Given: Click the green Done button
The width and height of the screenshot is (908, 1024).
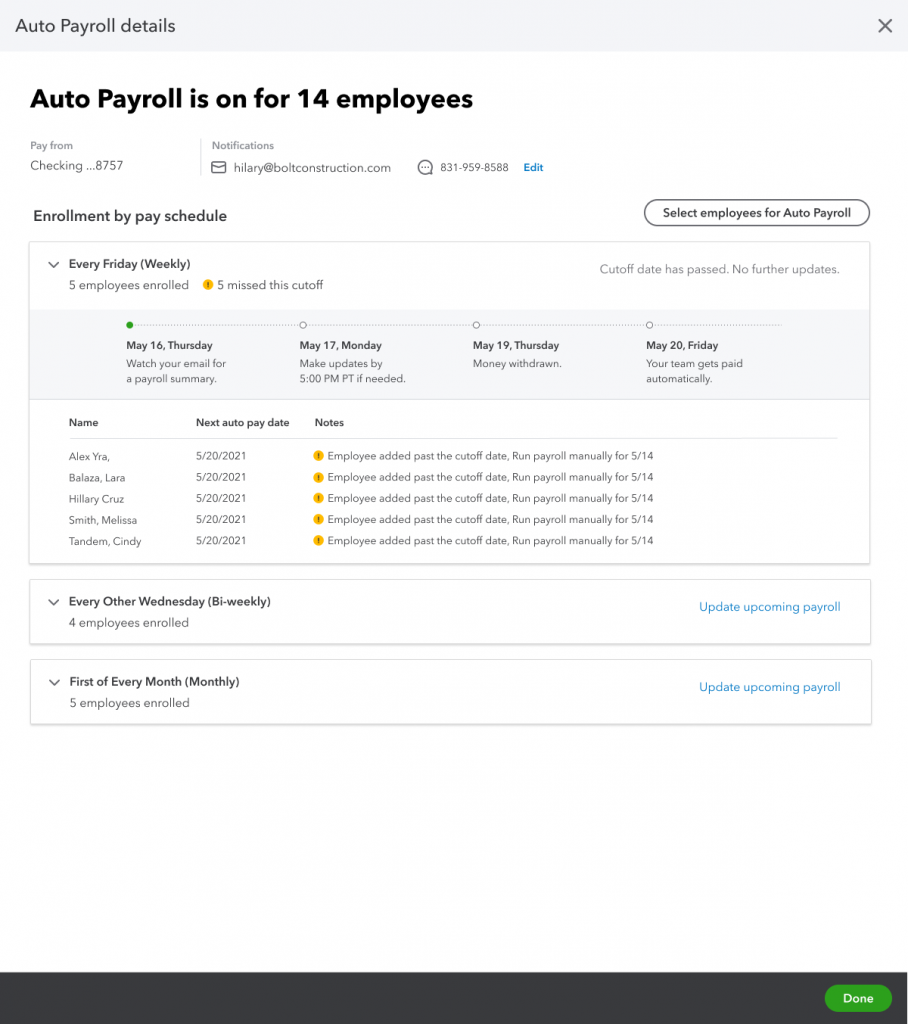Looking at the screenshot, I should 858,998.
